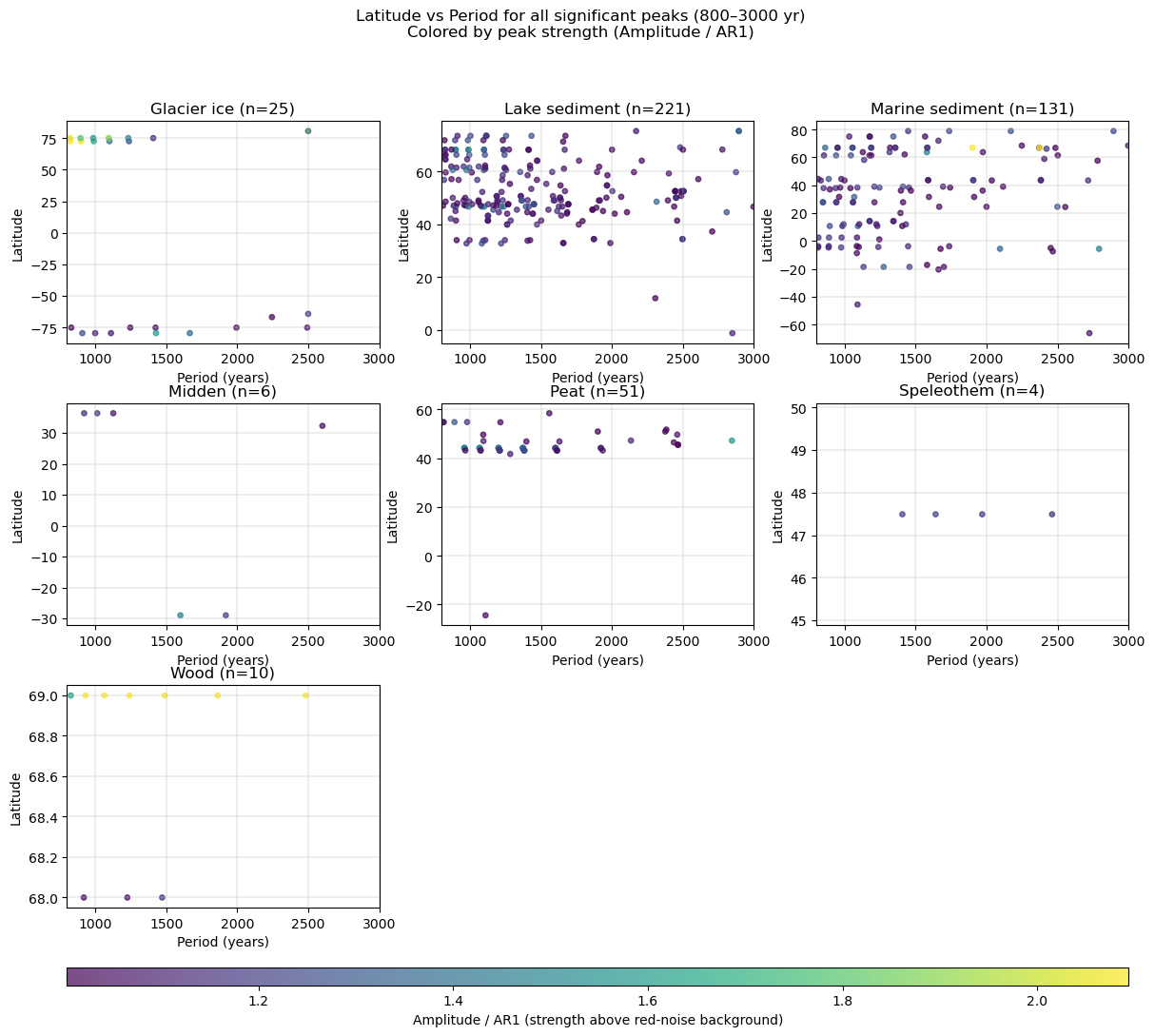Select the Midden point near period 2600
This screenshot has width=1155, height=1036.
click(323, 426)
